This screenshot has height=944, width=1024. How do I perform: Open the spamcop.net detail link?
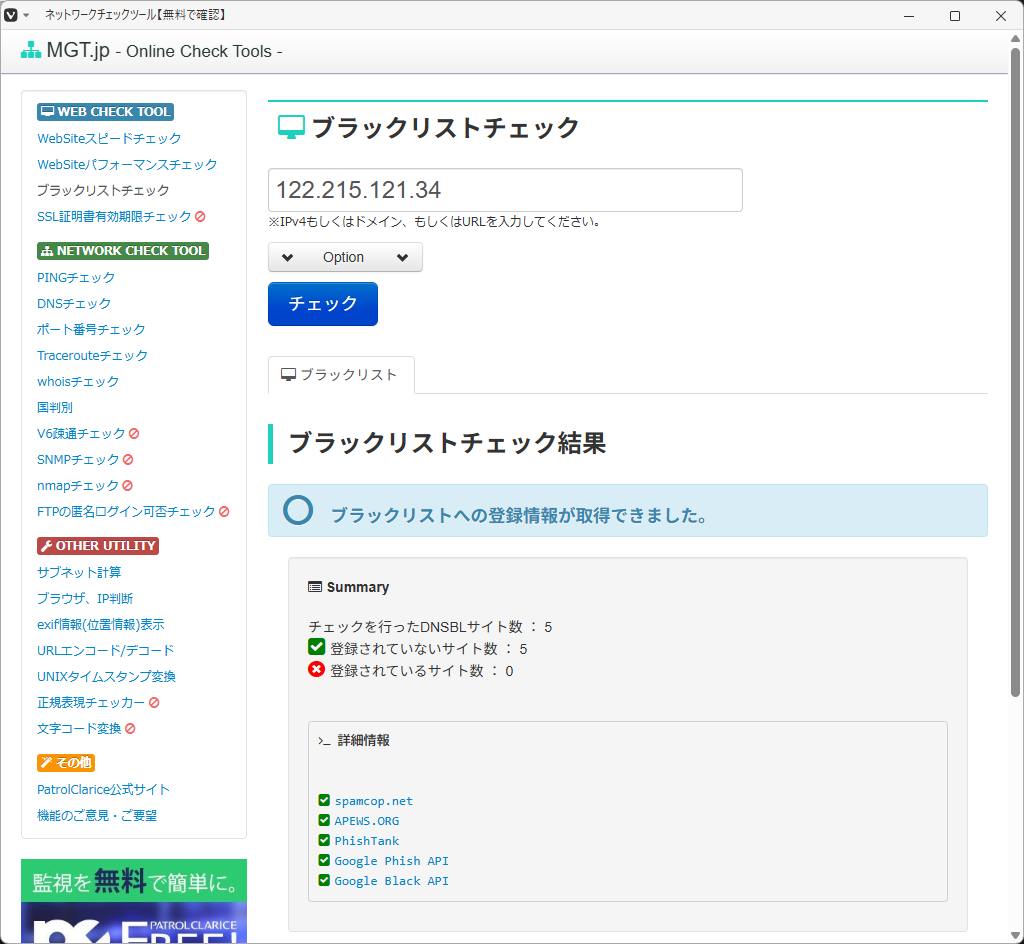point(374,801)
